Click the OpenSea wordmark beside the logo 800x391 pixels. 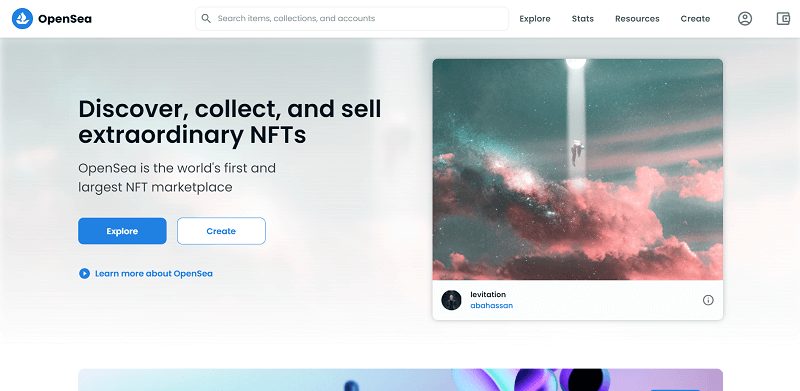65,19
